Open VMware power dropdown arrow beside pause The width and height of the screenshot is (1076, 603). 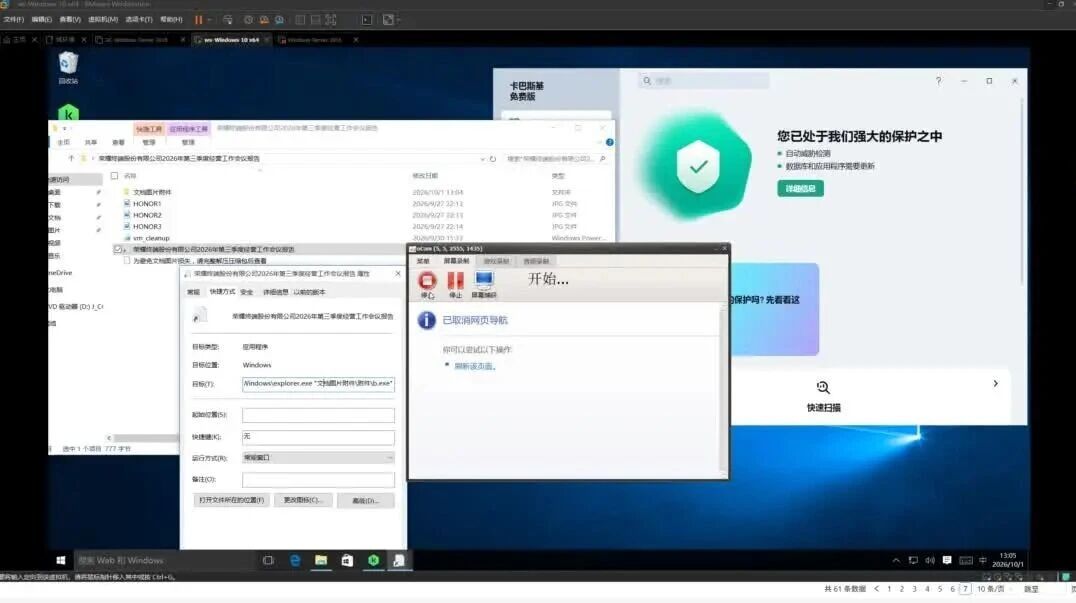tap(209, 20)
